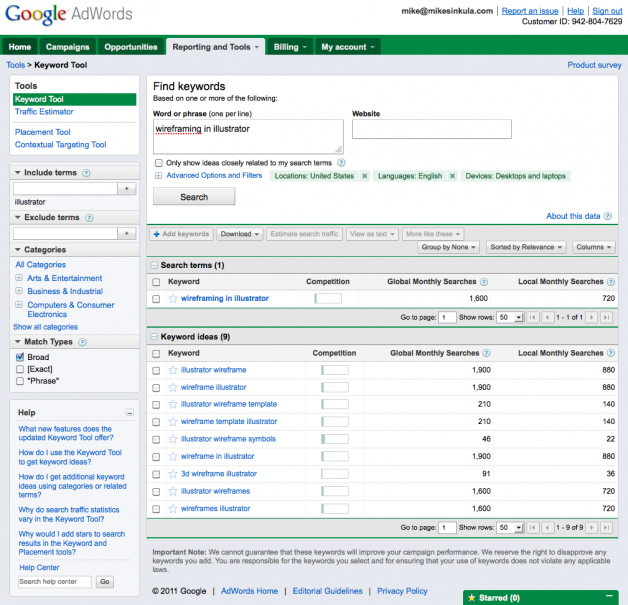Click help icon next to Match Types
628x605 pixels.
[x=82, y=342]
